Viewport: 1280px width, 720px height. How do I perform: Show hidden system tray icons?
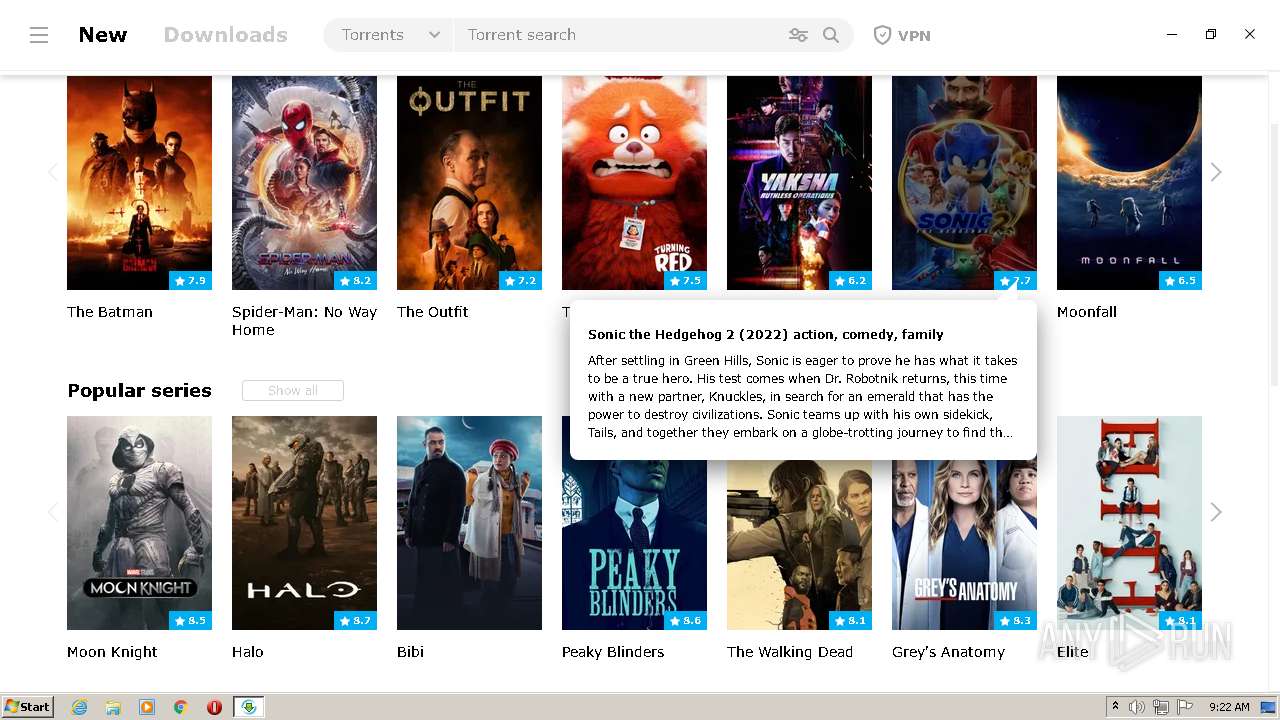click(x=1115, y=707)
